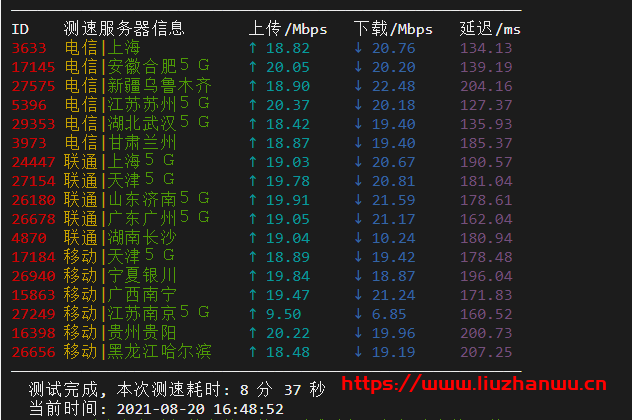Click download value 22.48
Image resolution: width=632 pixels, height=420 pixels.
click(x=393, y=86)
